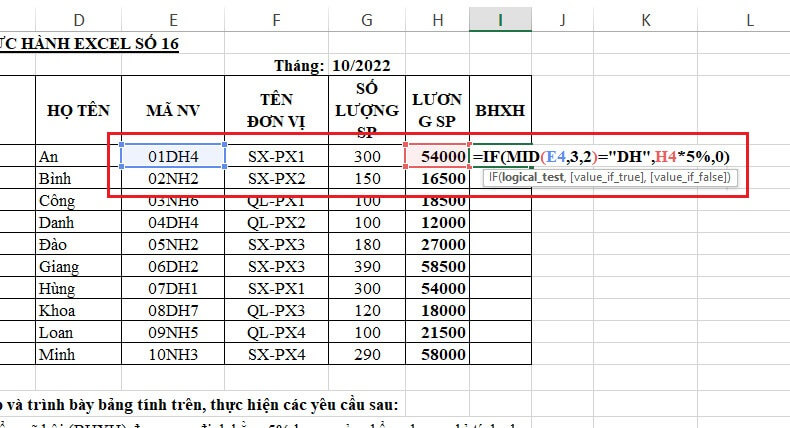Viewport: 790px width, 428px height.
Task: Select quantity cell 120 in Khoa's row
Action: tap(367, 311)
